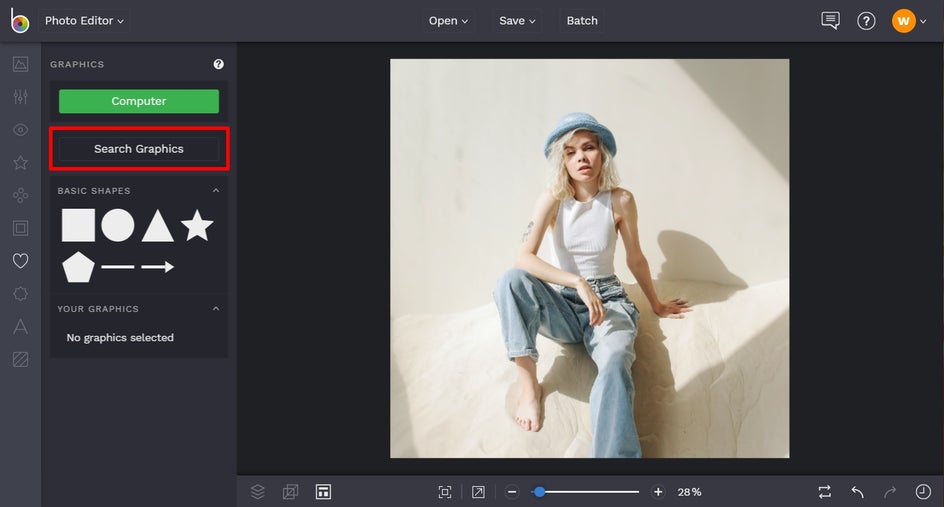Click the Graphics panel help icon
944x507 pixels.
point(219,64)
